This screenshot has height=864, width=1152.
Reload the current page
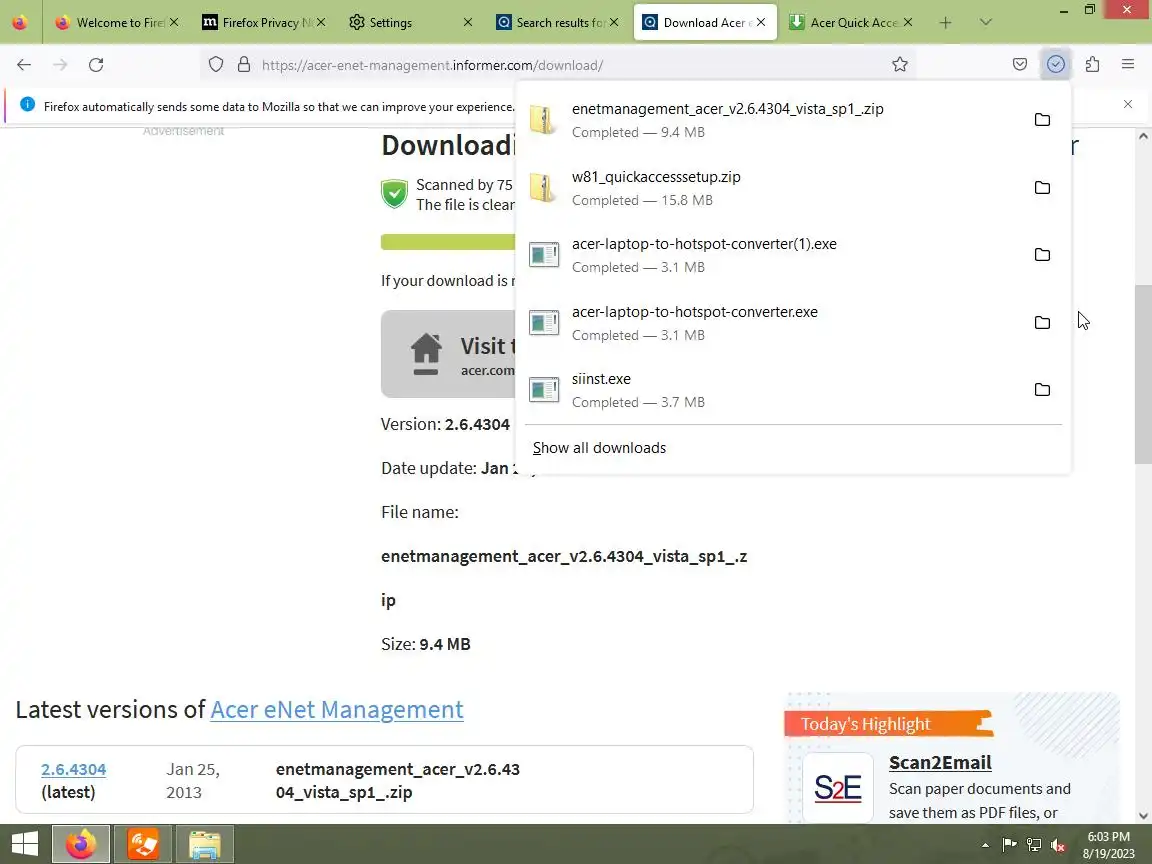coord(96,65)
